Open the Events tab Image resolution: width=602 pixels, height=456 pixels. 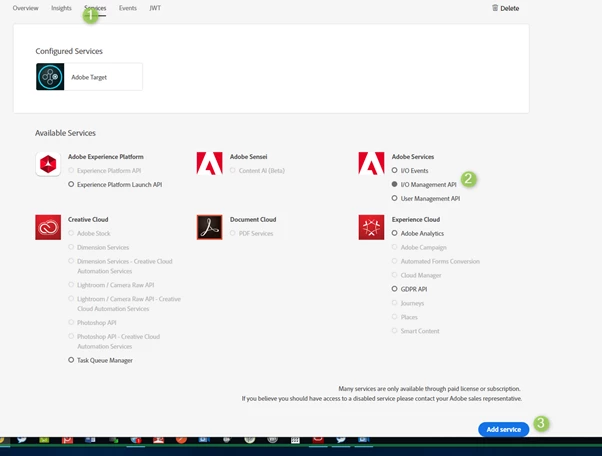click(128, 8)
